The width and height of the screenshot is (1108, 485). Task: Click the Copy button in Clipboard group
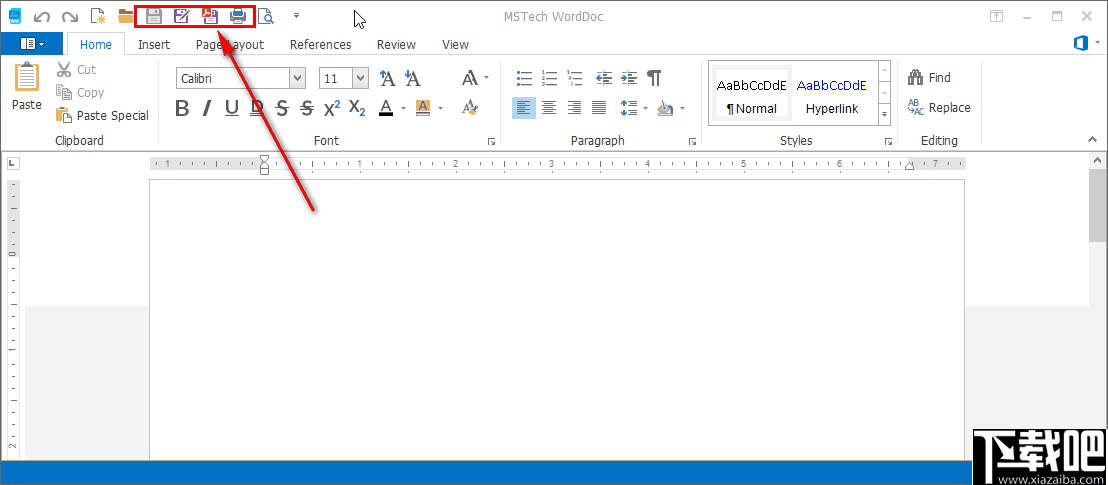[80, 93]
